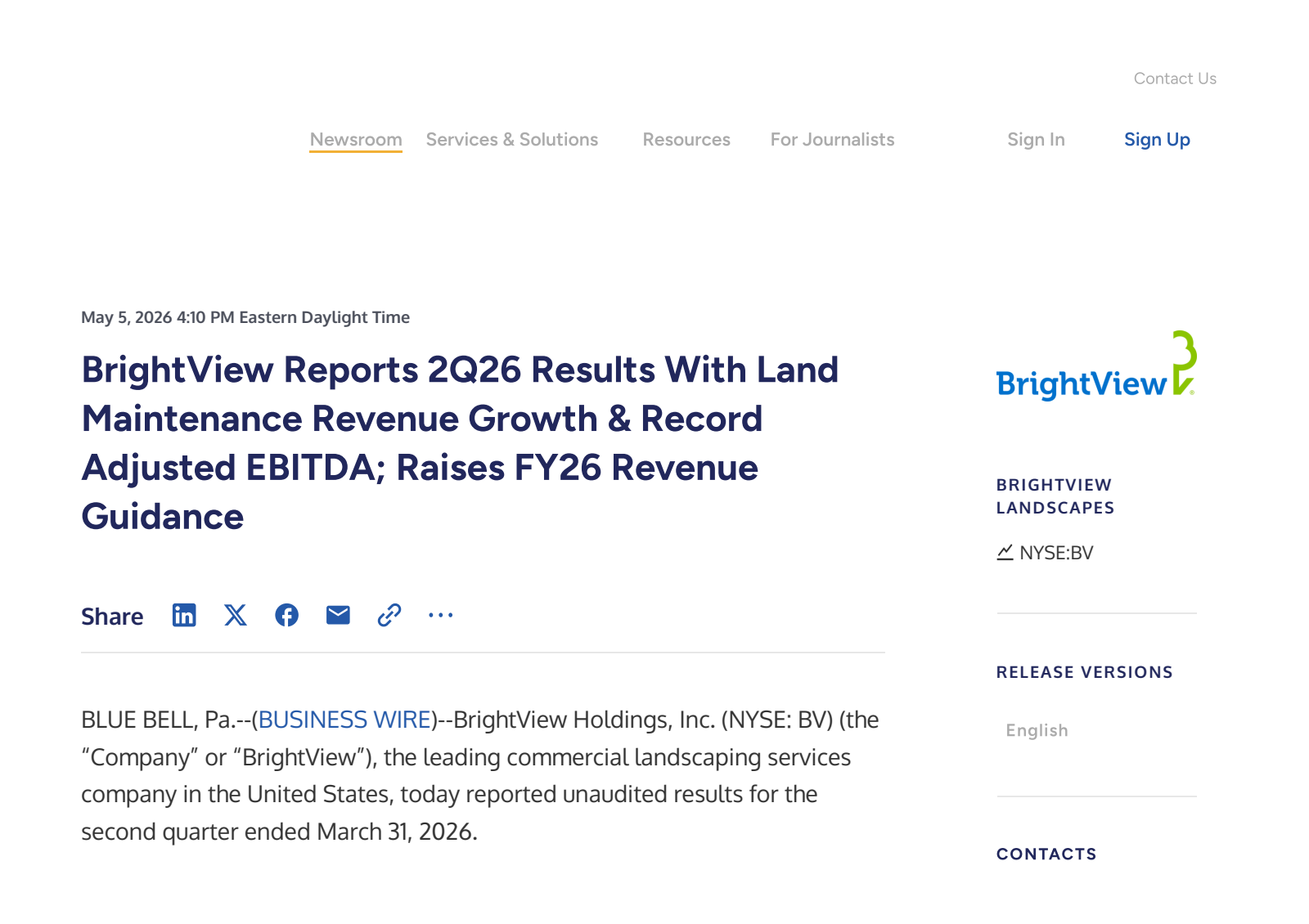Follow the BUSINESS WIRE hyperlink
Screen dimensions: 1309x924
coord(344,720)
